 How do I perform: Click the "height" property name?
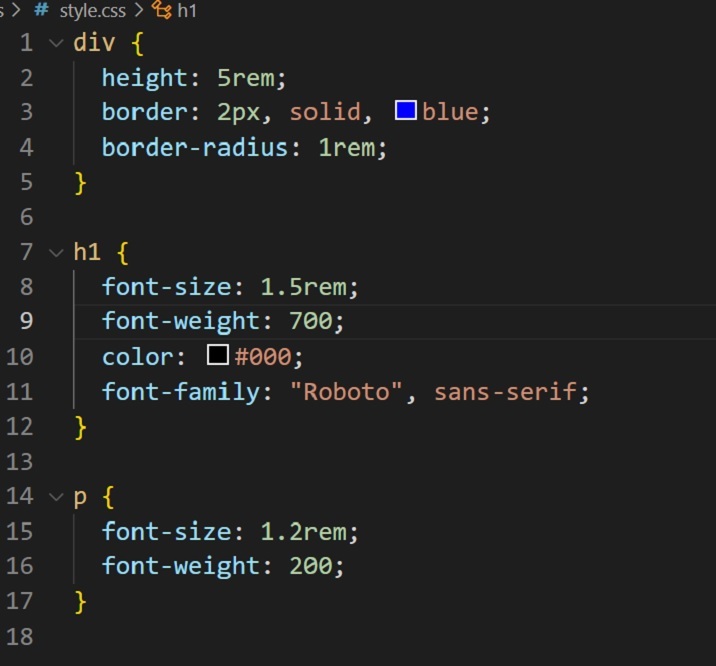(144, 79)
